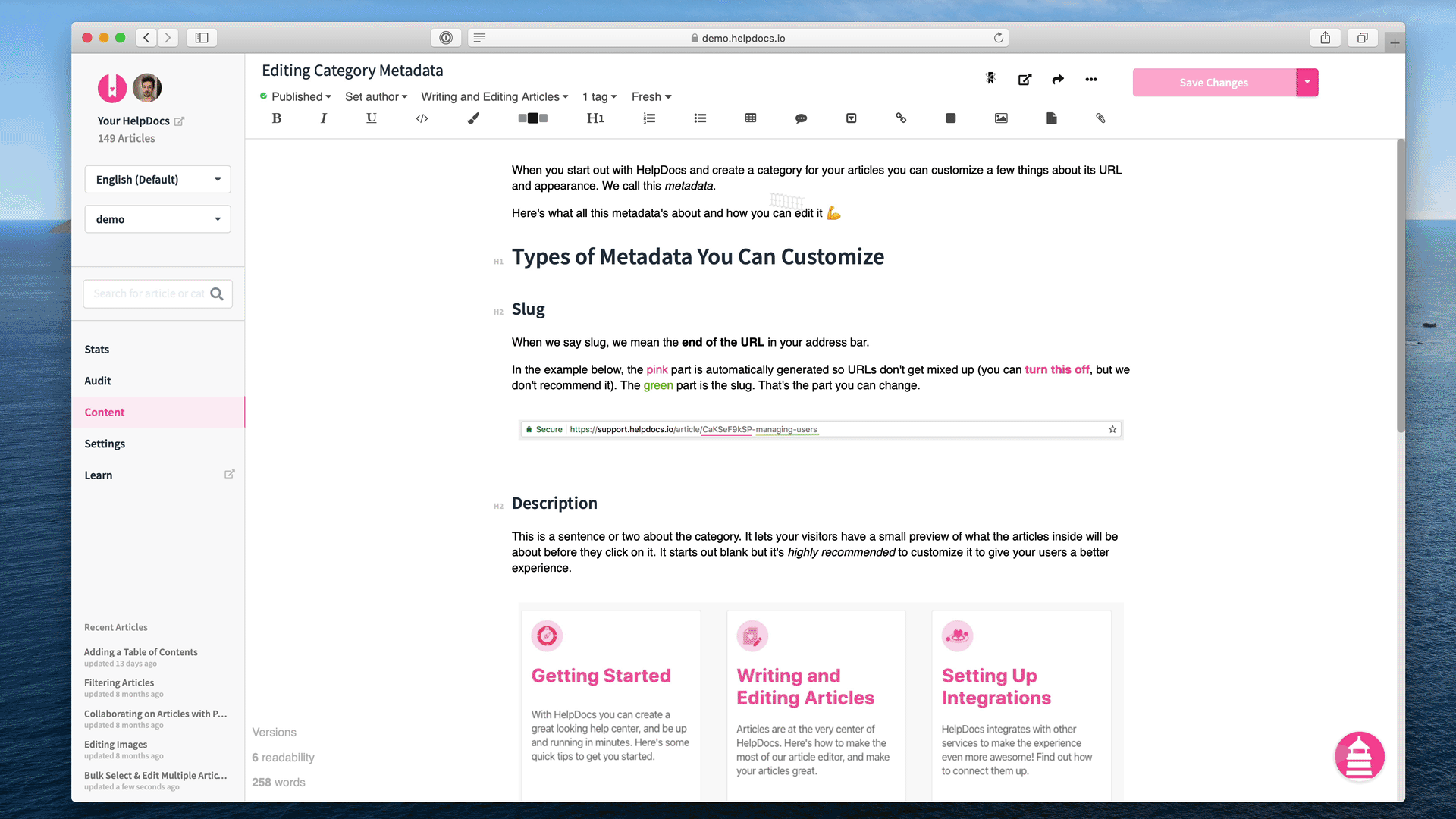Click the Safari address bar
Screen dimensions: 1456x819
click(738, 38)
